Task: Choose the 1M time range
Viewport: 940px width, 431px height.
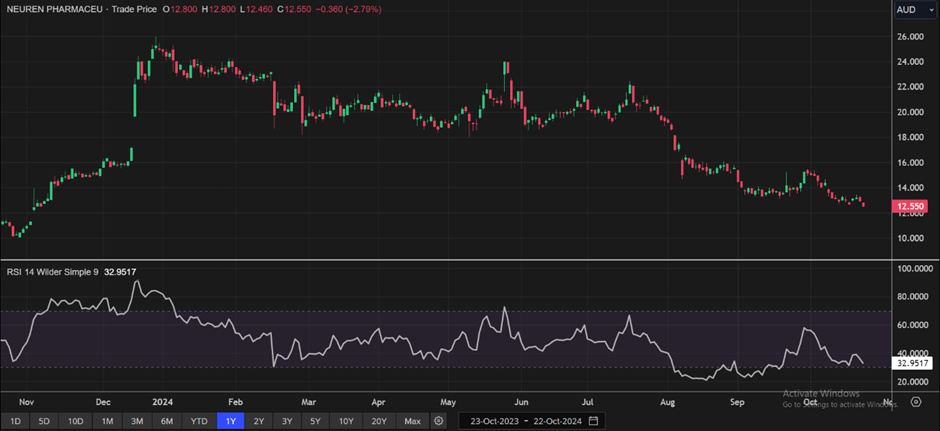Action: (108, 421)
